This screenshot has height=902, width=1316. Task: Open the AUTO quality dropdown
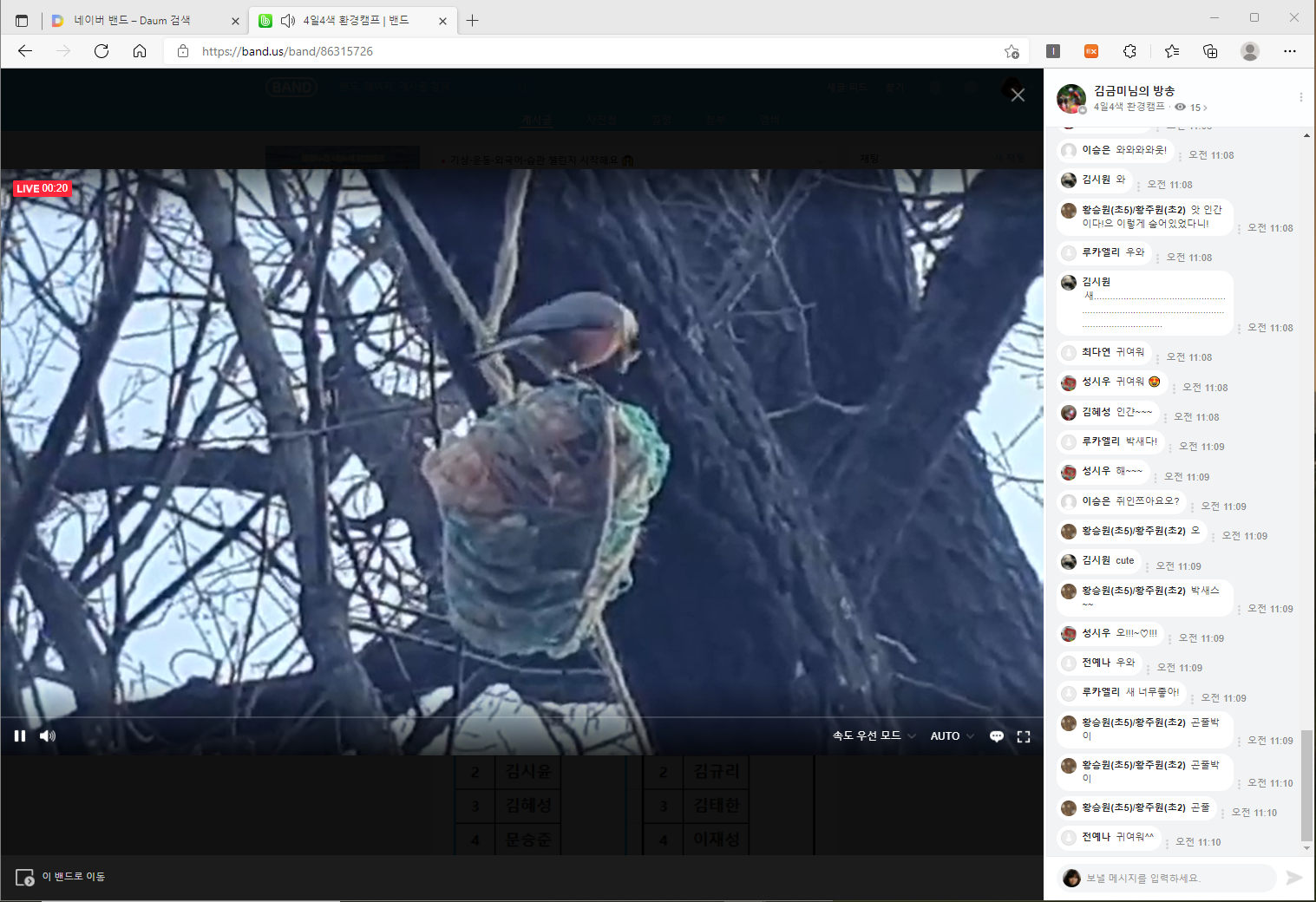point(952,735)
